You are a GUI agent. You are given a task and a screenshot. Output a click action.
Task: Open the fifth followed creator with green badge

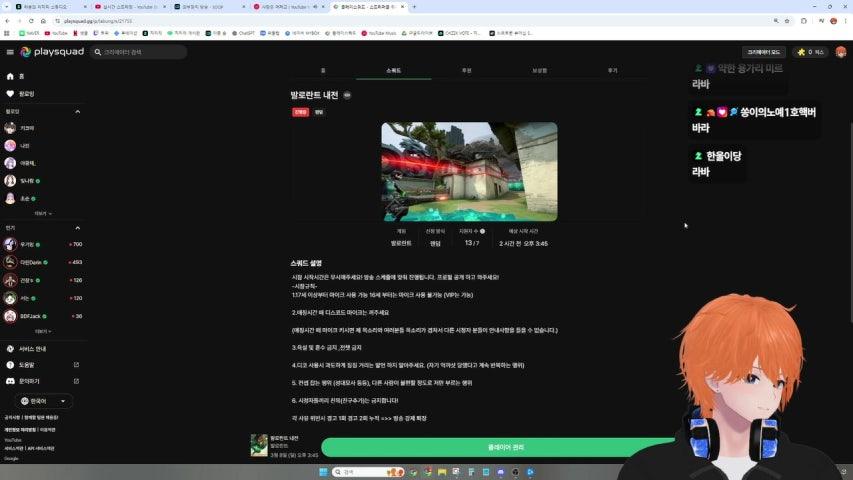10,198
